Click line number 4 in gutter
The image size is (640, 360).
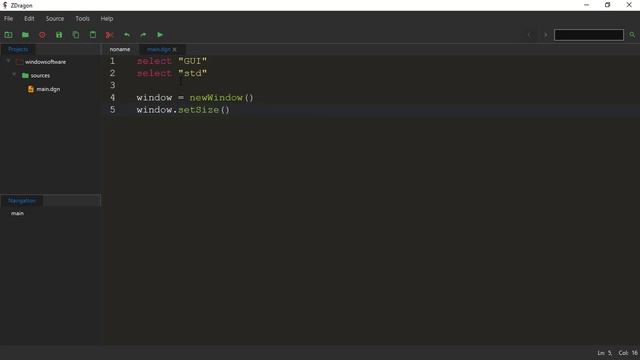(x=112, y=98)
